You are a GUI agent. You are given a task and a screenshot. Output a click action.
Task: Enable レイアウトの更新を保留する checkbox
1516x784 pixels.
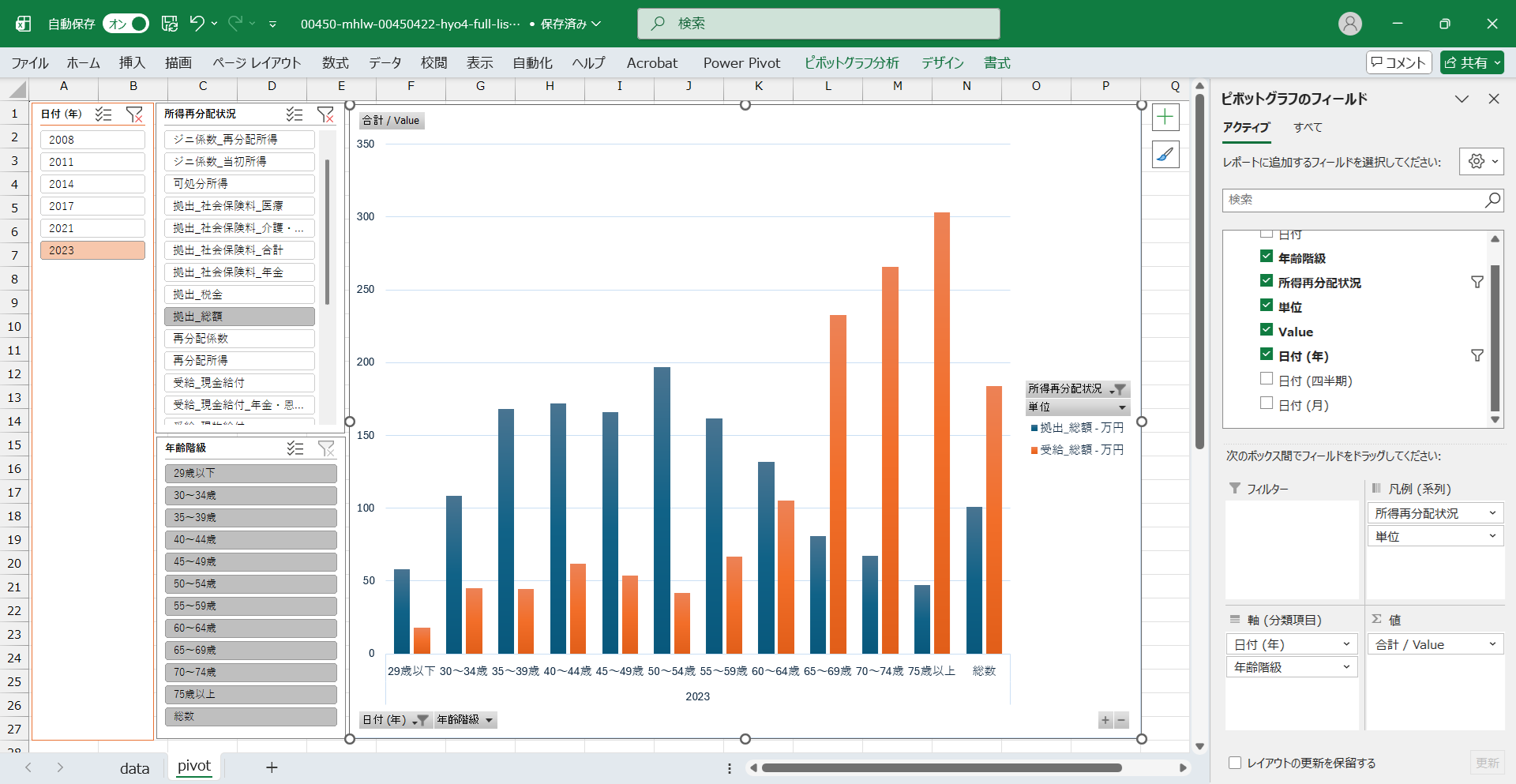click(1235, 763)
